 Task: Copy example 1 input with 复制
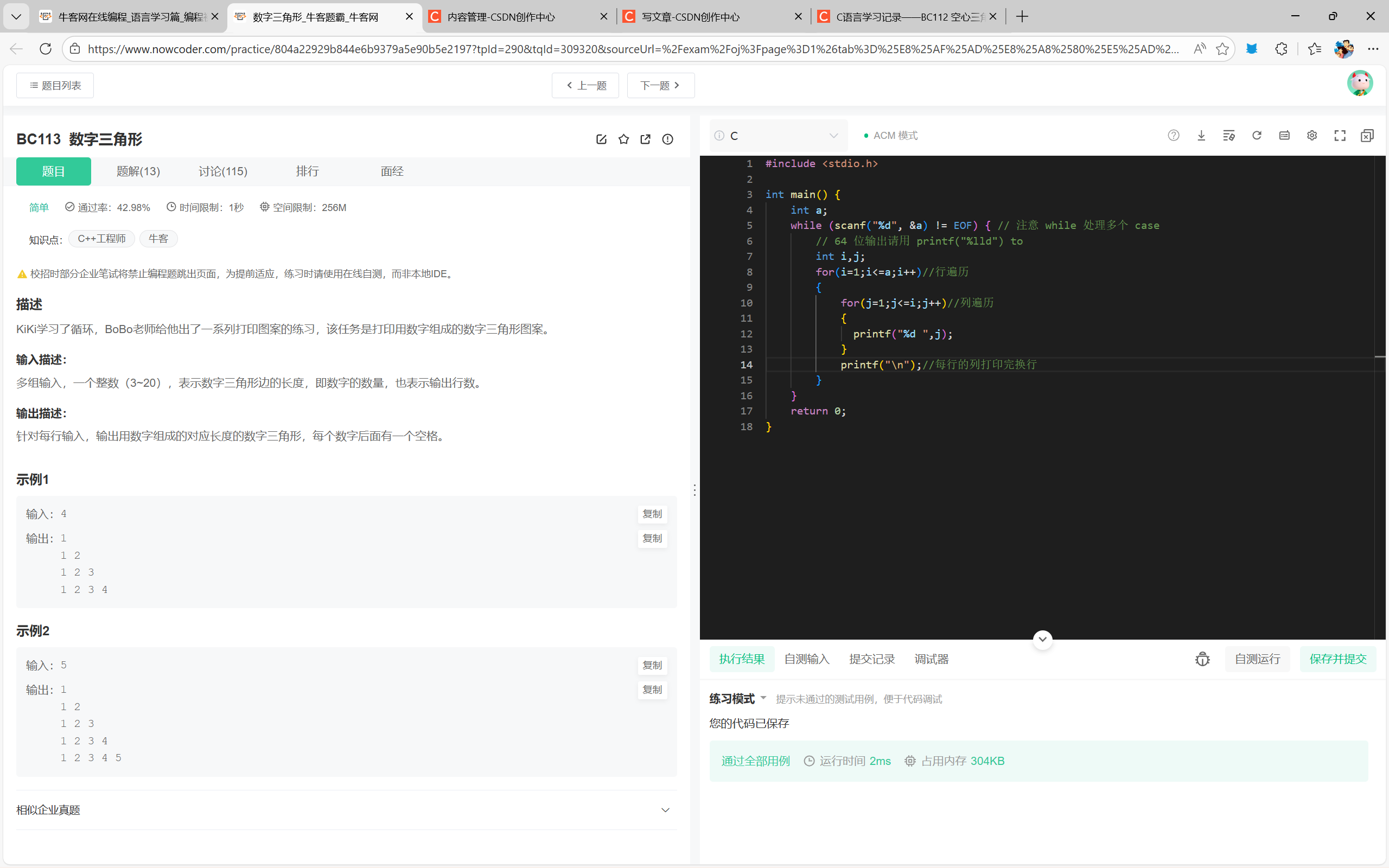(x=652, y=514)
